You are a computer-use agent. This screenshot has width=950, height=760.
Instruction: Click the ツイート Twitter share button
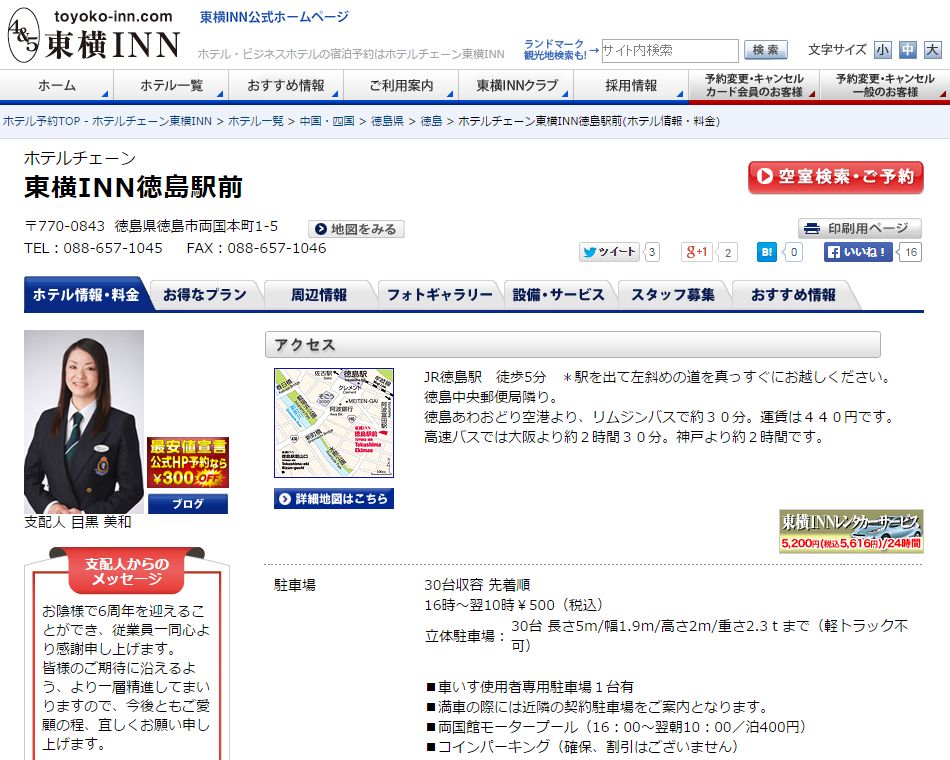pyautogui.click(x=610, y=252)
